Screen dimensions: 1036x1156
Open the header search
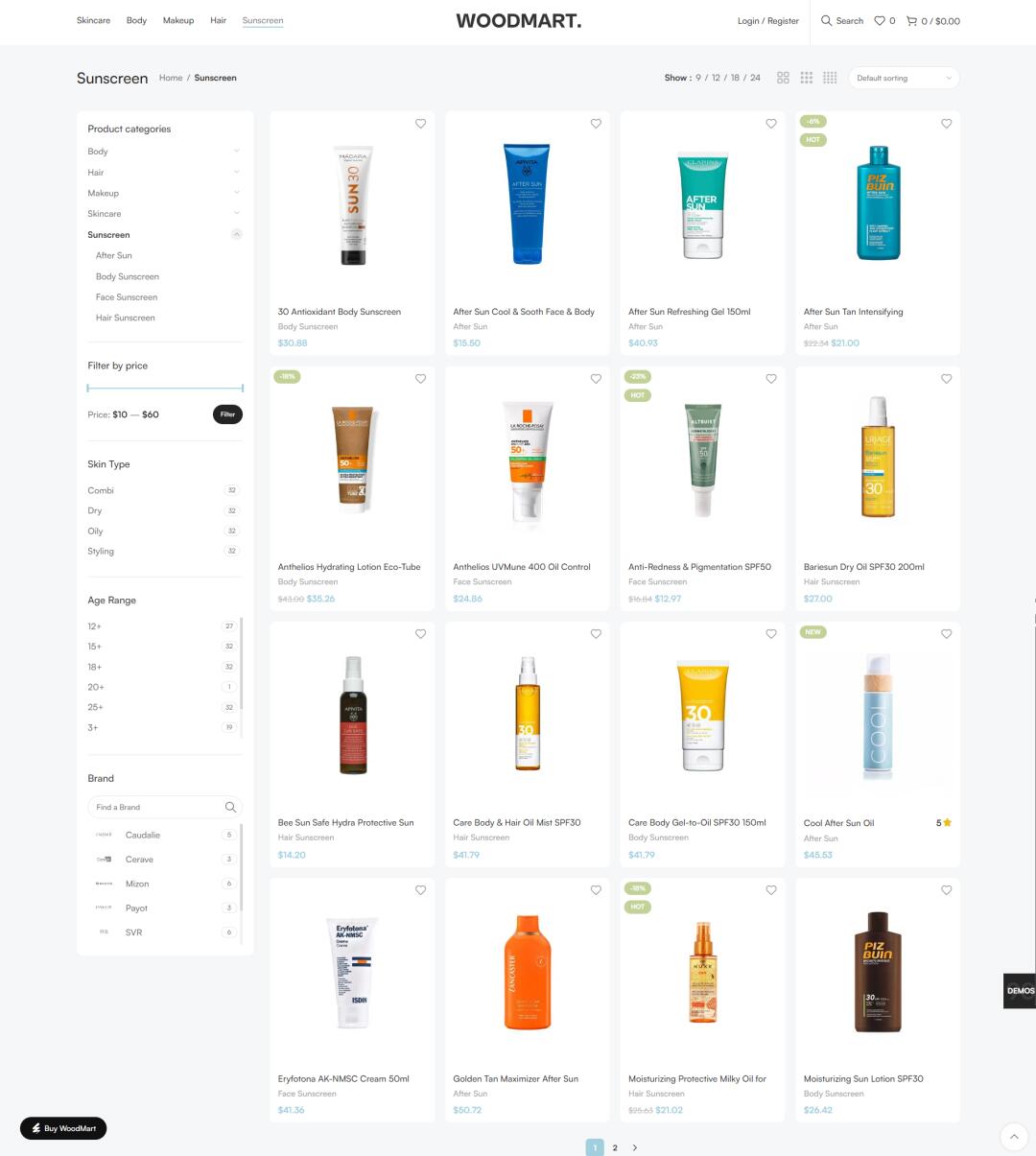pyautogui.click(x=842, y=20)
